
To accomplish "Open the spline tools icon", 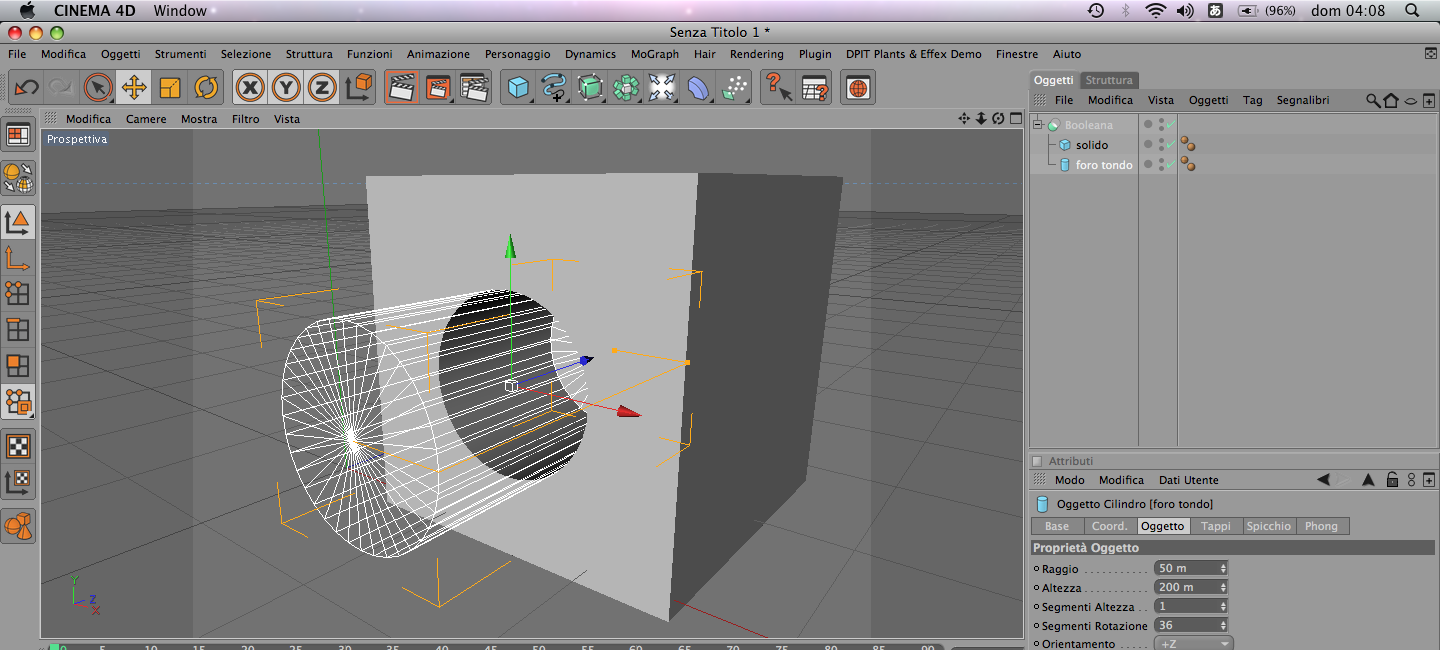I will coord(553,88).
